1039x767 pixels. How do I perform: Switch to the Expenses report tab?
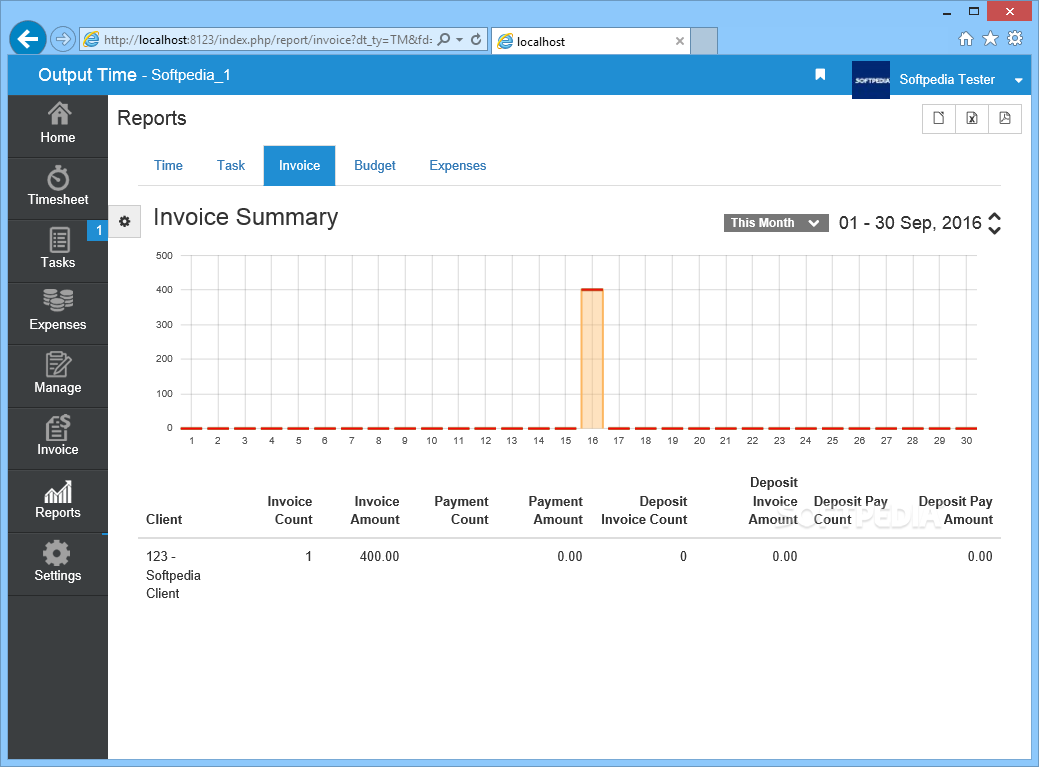point(457,166)
